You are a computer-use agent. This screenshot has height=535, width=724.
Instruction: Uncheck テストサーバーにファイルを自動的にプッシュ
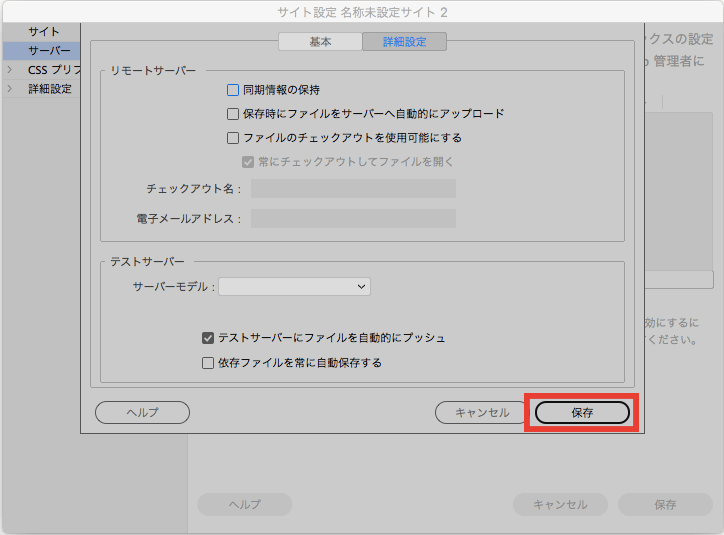208,338
